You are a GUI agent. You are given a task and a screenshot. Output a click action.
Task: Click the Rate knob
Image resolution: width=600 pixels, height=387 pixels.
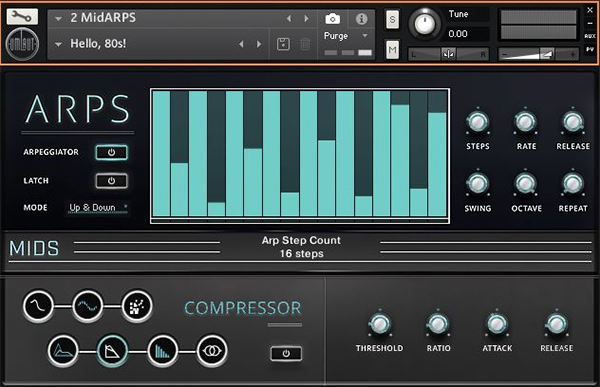525,122
